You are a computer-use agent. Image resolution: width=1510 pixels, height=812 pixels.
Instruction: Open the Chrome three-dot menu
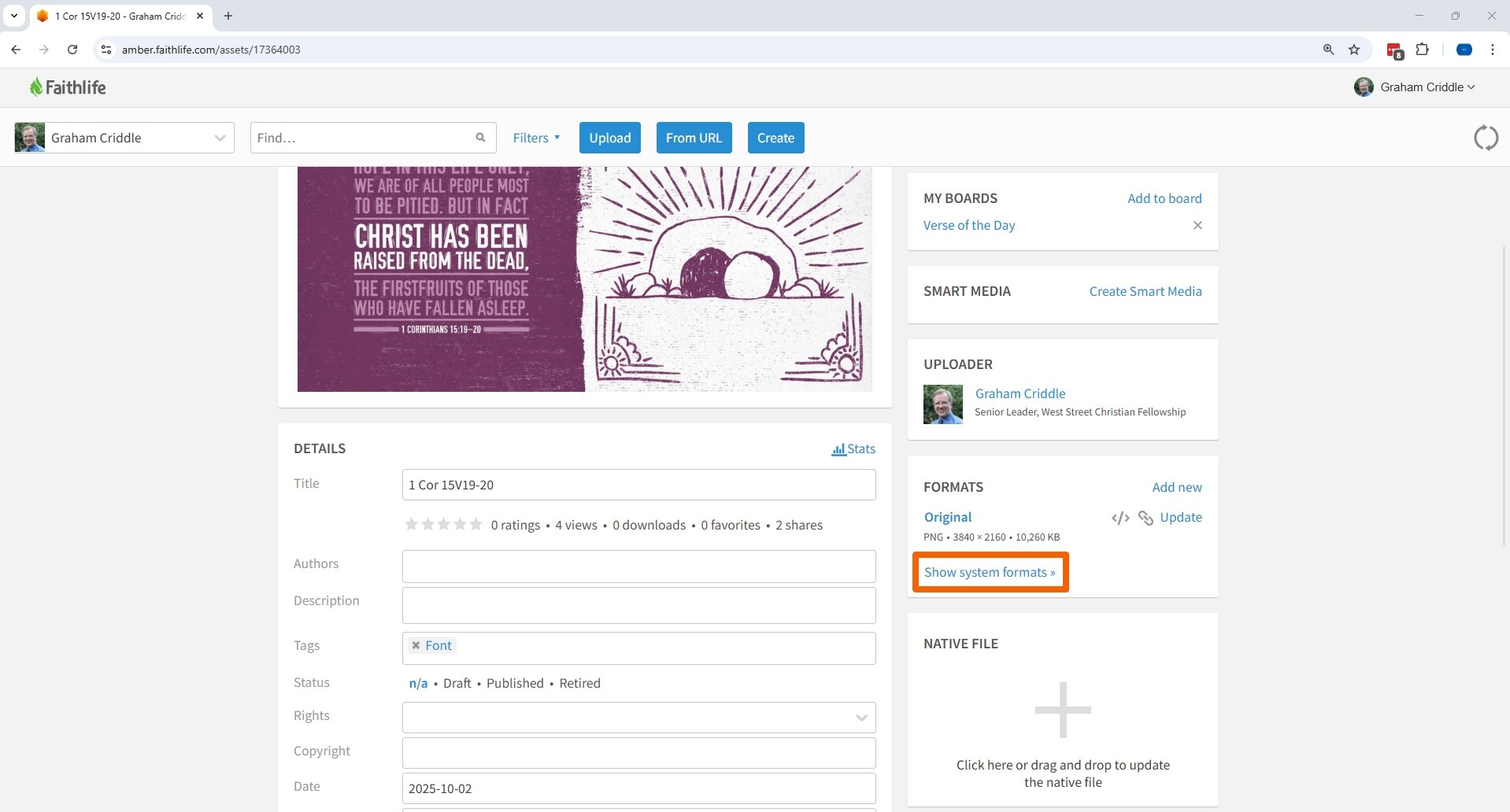[x=1492, y=50]
